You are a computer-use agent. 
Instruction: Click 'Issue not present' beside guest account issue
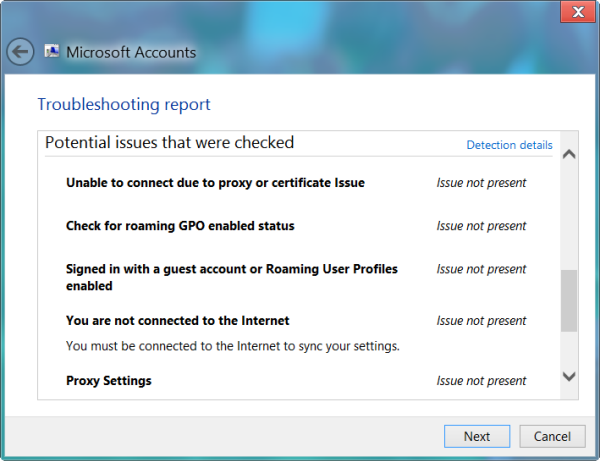point(481,269)
